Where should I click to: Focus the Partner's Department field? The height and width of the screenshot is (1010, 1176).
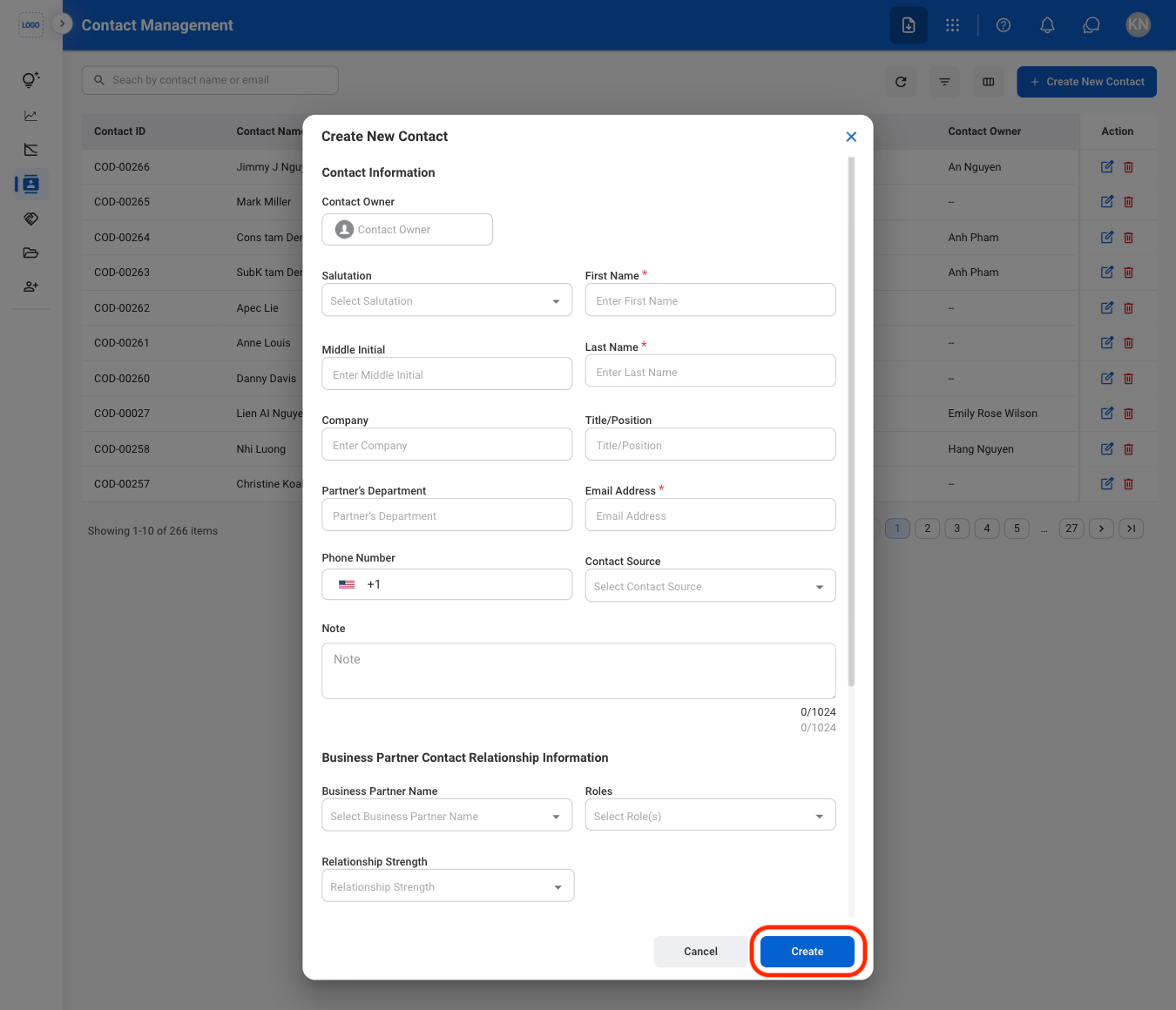coord(447,515)
